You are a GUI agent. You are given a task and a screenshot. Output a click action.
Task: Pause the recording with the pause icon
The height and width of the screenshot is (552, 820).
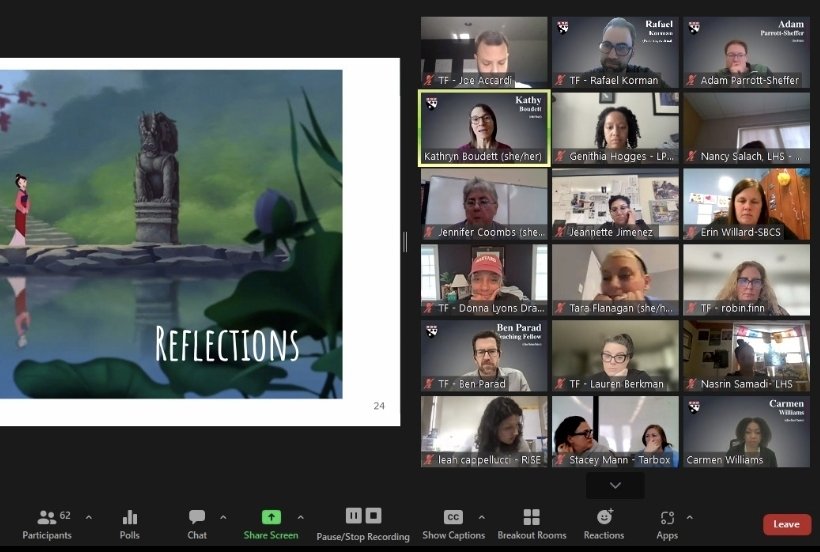pos(354,516)
